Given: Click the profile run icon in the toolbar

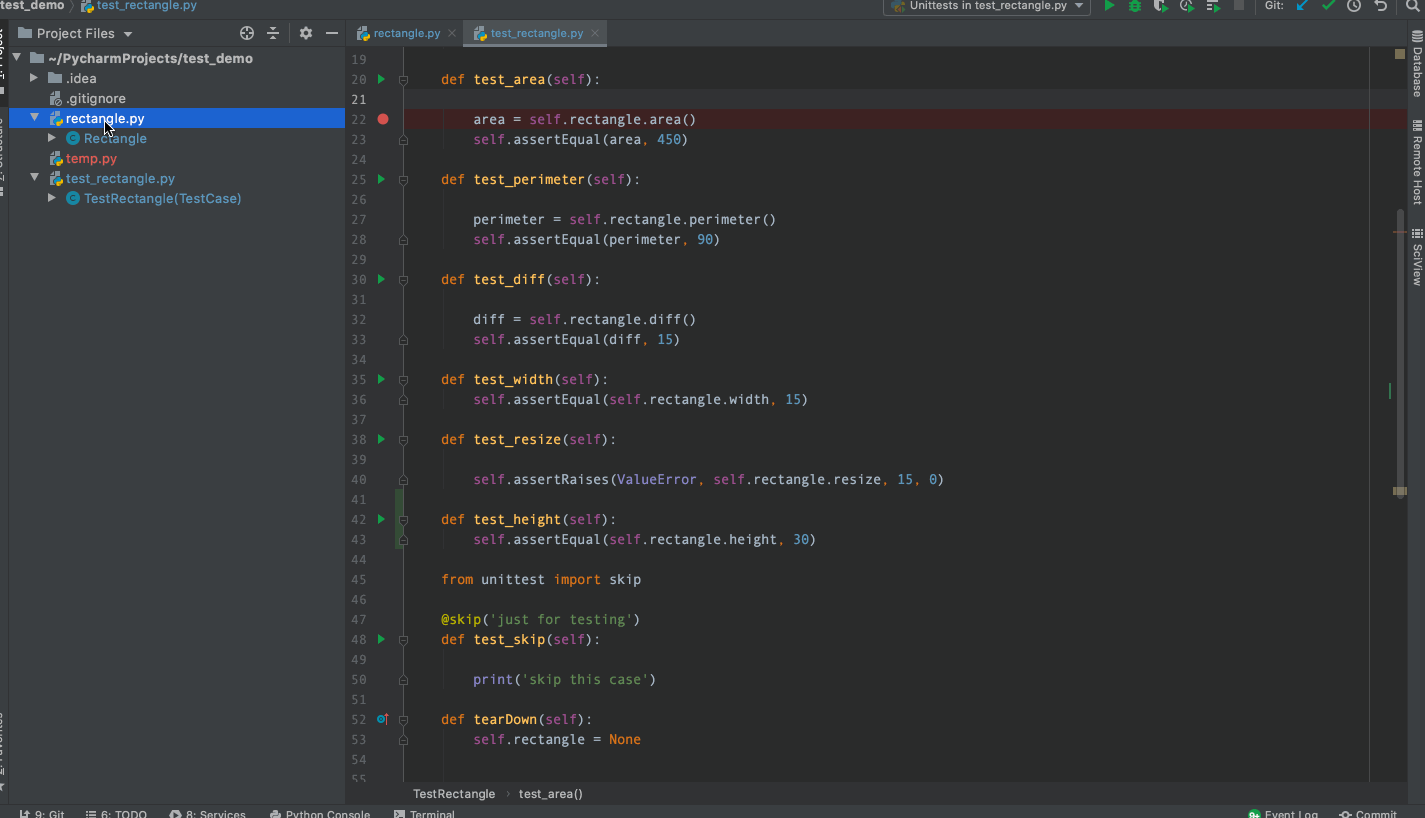Looking at the screenshot, I should point(1187,6).
